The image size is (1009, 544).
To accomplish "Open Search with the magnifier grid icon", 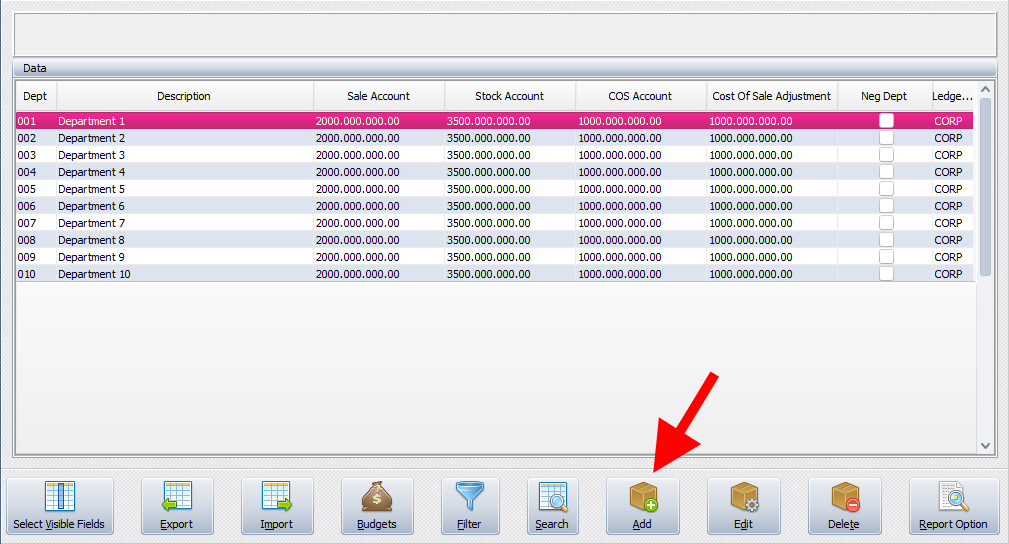I will point(552,506).
